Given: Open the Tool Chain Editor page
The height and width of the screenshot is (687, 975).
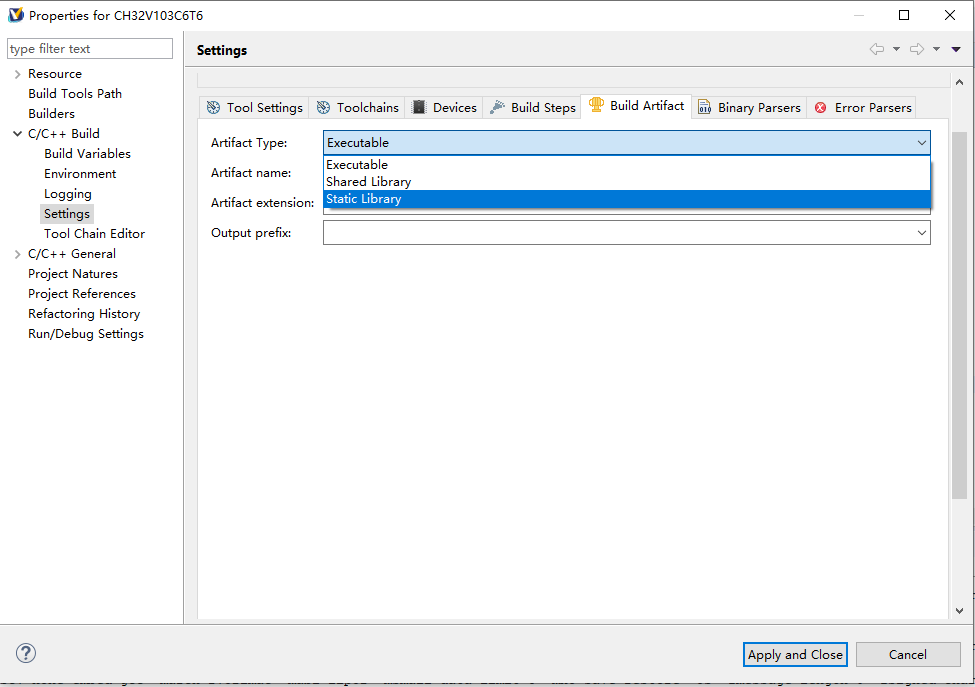Looking at the screenshot, I should pos(94,234).
